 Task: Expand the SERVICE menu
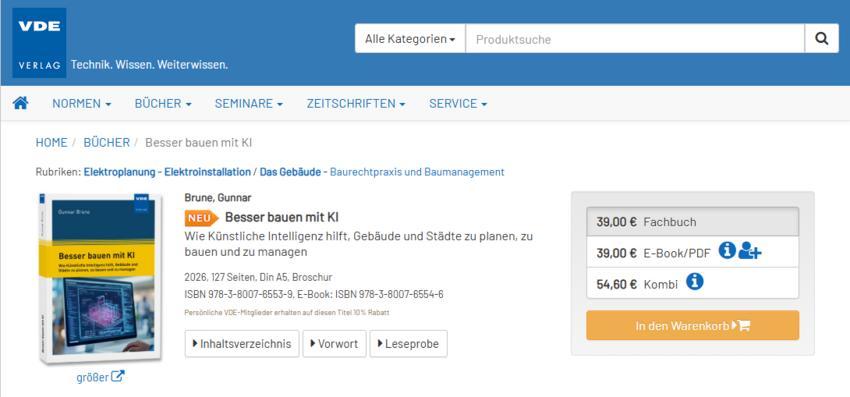[x=458, y=104]
